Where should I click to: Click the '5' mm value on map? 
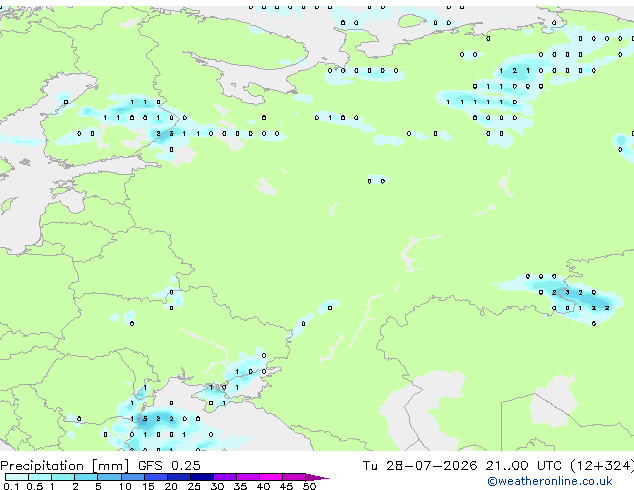click(145, 419)
